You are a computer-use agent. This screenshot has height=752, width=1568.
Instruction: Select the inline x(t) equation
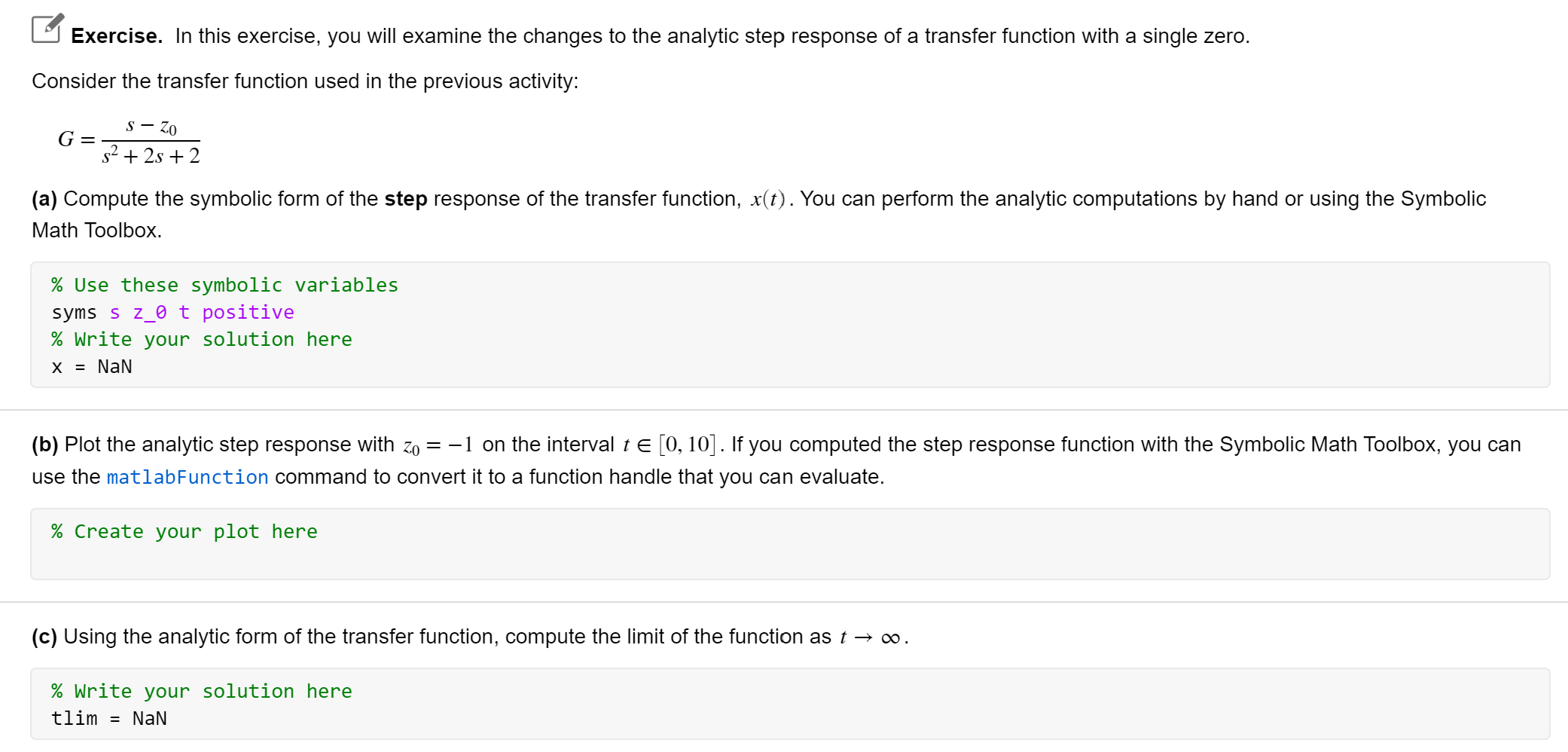click(x=767, y=199)
